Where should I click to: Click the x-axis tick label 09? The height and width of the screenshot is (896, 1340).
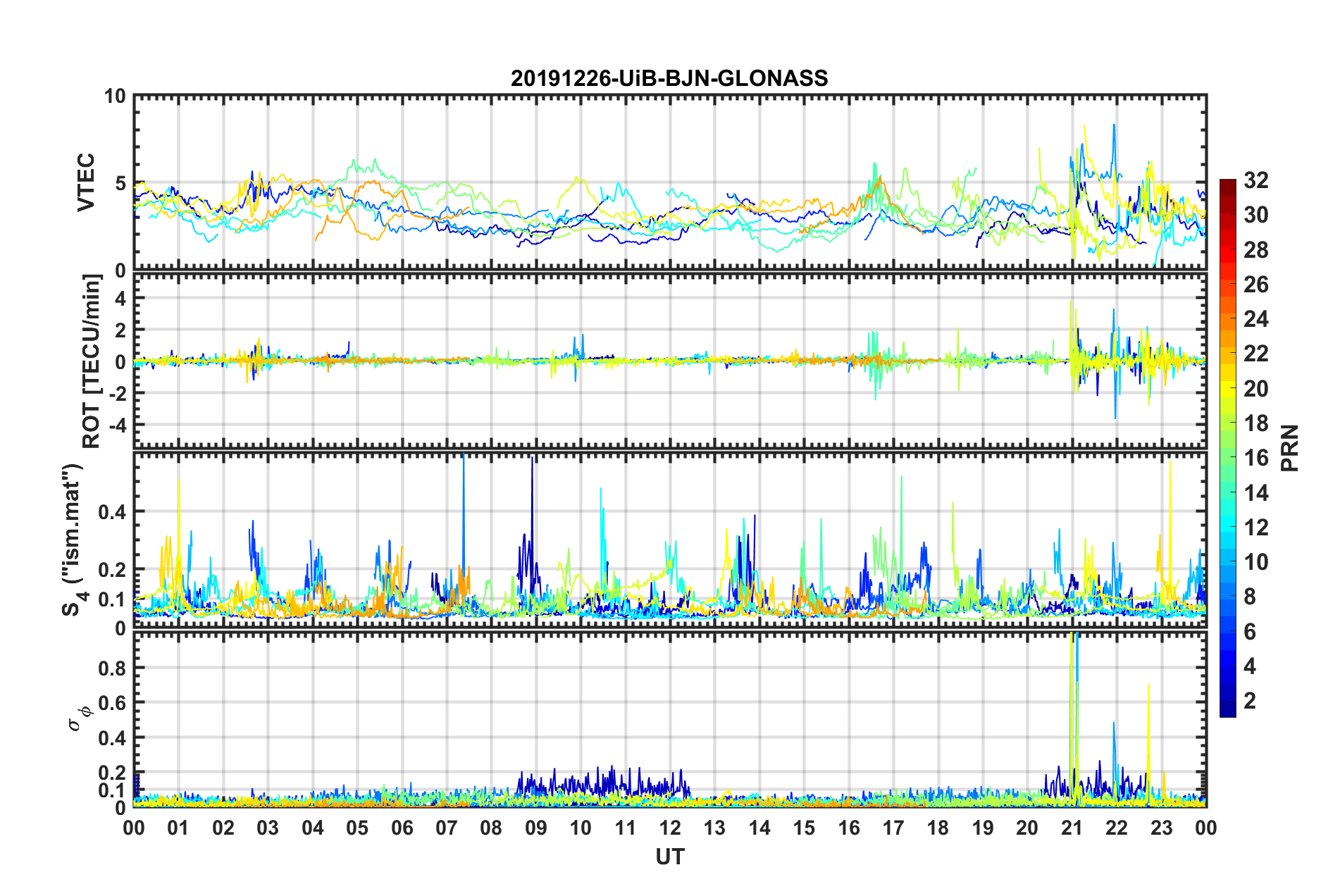pos(536,828)
